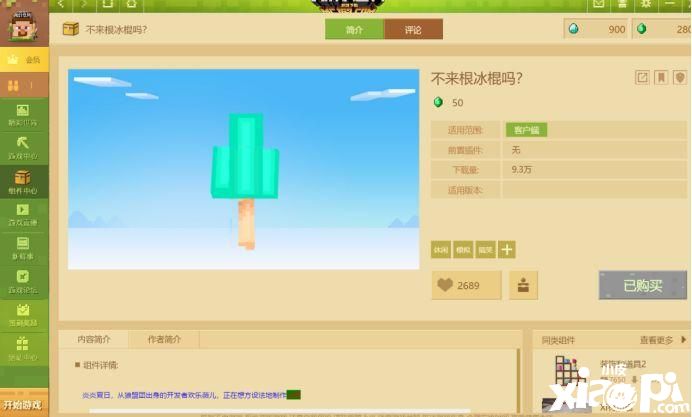Screen dimensions: 692x417
Task: Open the sidebar section below 游戏直播
Action: click(24, 249)
